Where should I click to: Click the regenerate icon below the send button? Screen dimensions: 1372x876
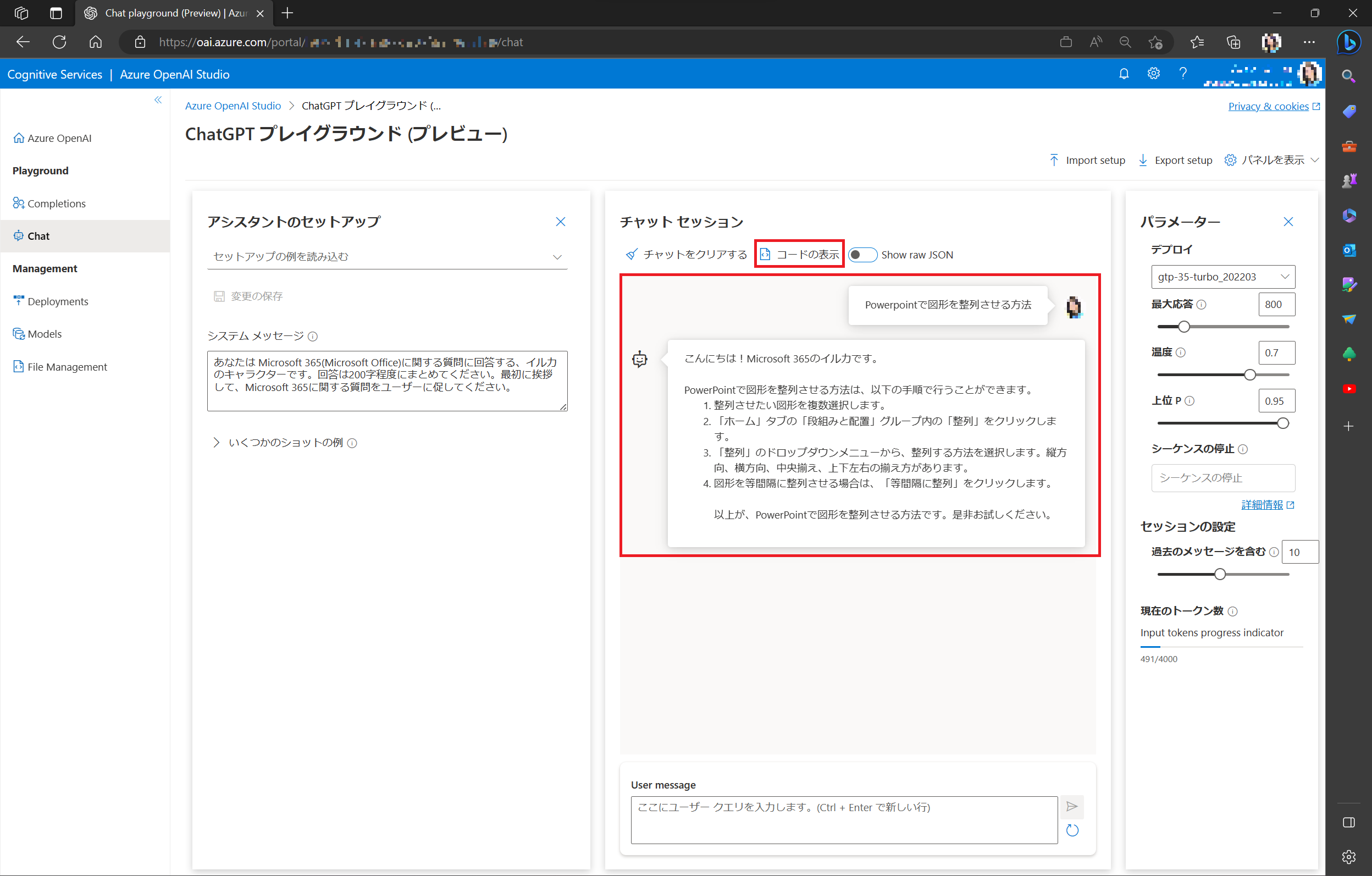click(1072, 830)
